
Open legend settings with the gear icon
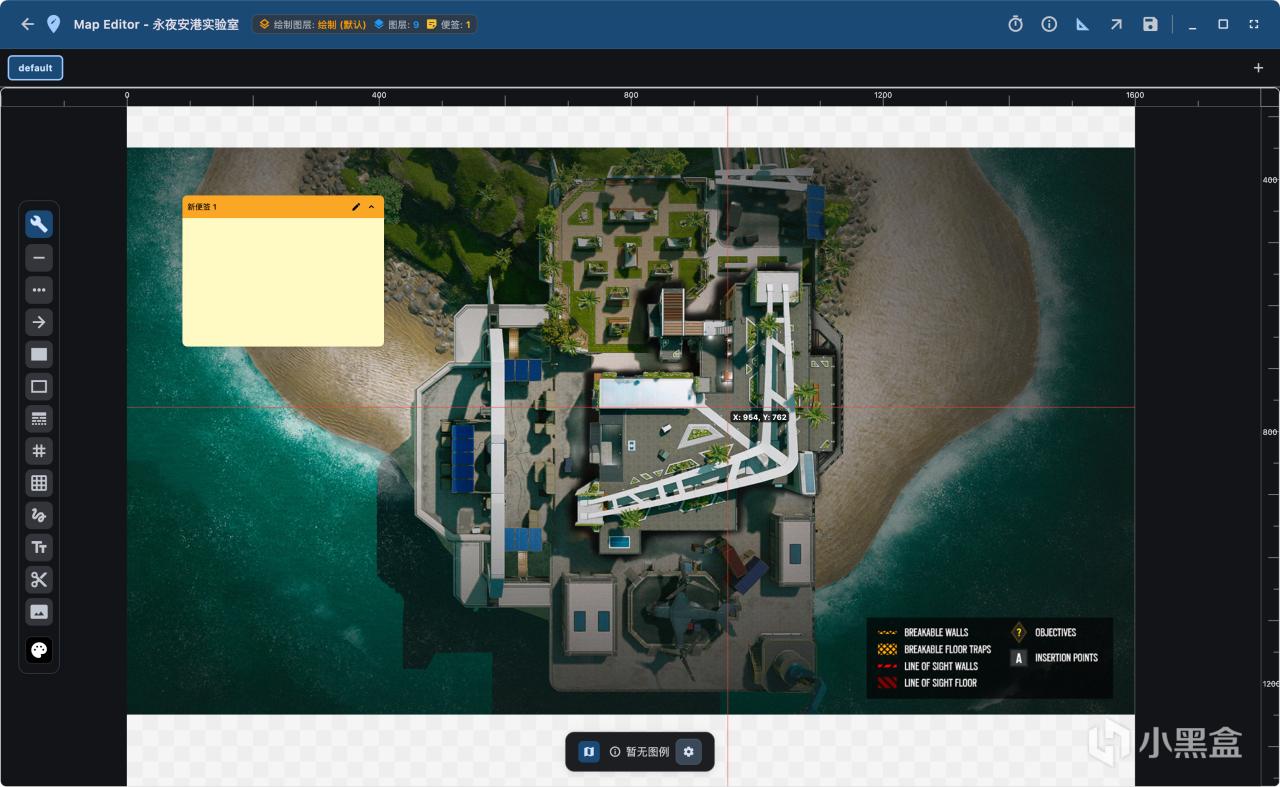[x=688, y=752]
